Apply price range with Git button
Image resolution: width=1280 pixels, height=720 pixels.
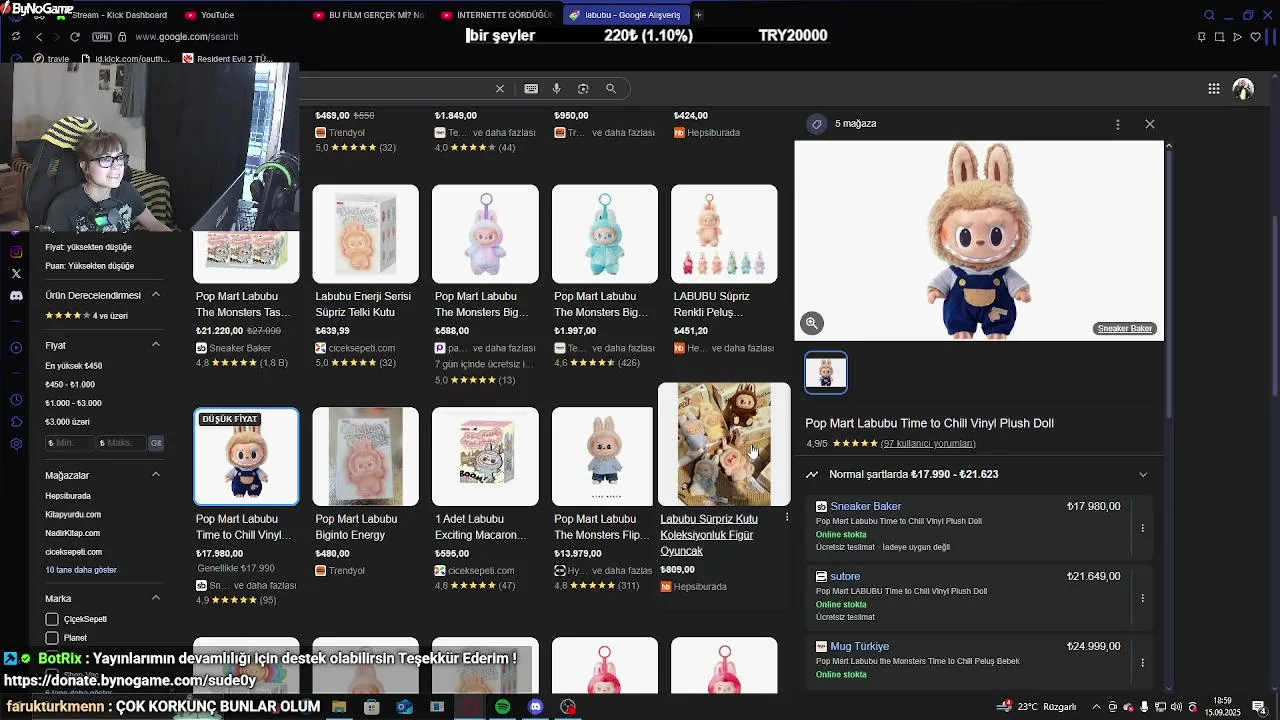click(156, 443)
